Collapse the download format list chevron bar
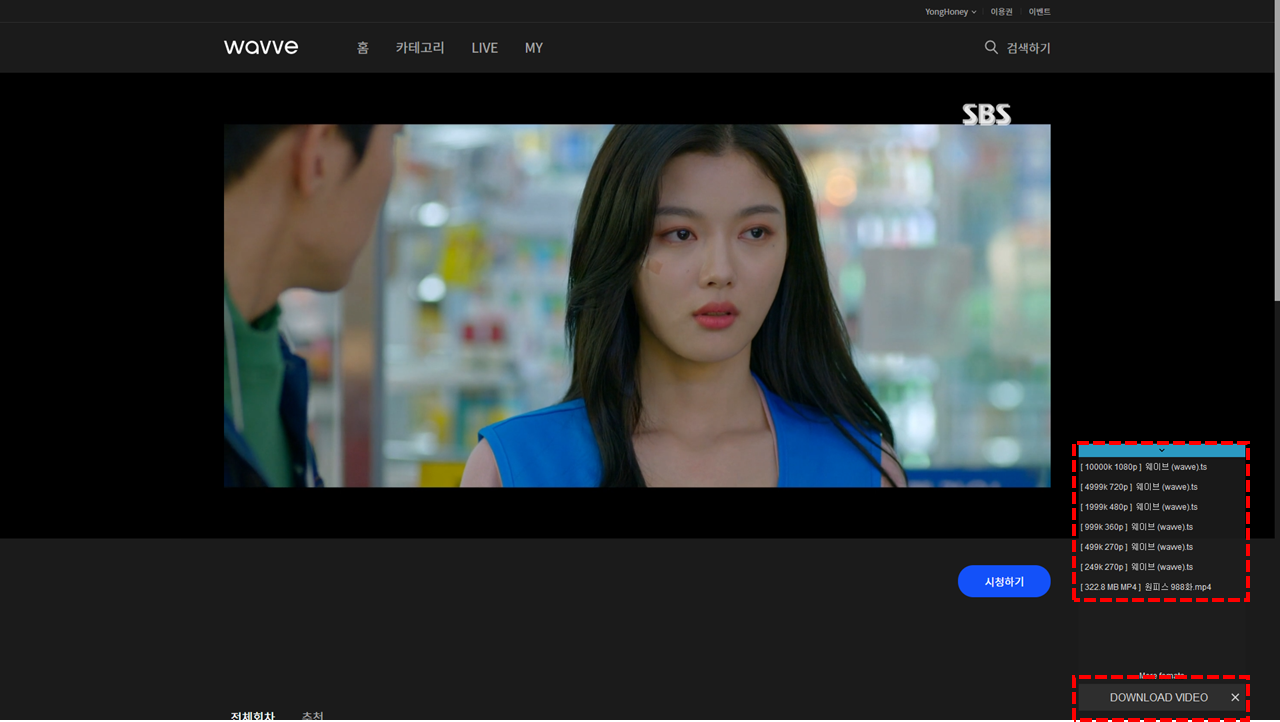 click(1161, 451)
